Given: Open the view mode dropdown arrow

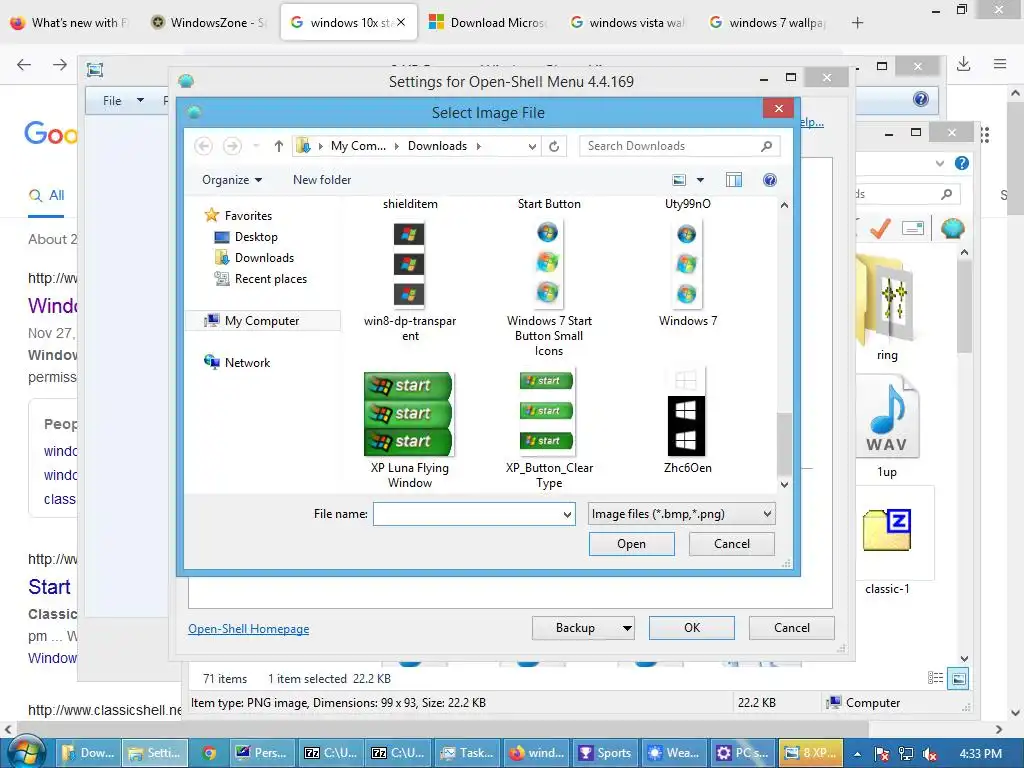Looking at the screenshot, I should [x=700, y=180].
